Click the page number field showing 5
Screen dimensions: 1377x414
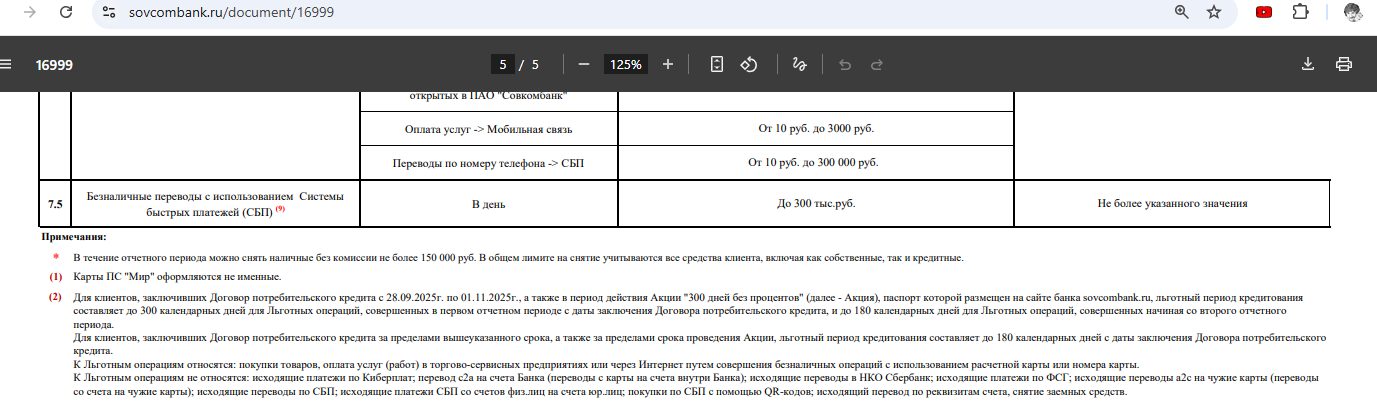(503, 64)
